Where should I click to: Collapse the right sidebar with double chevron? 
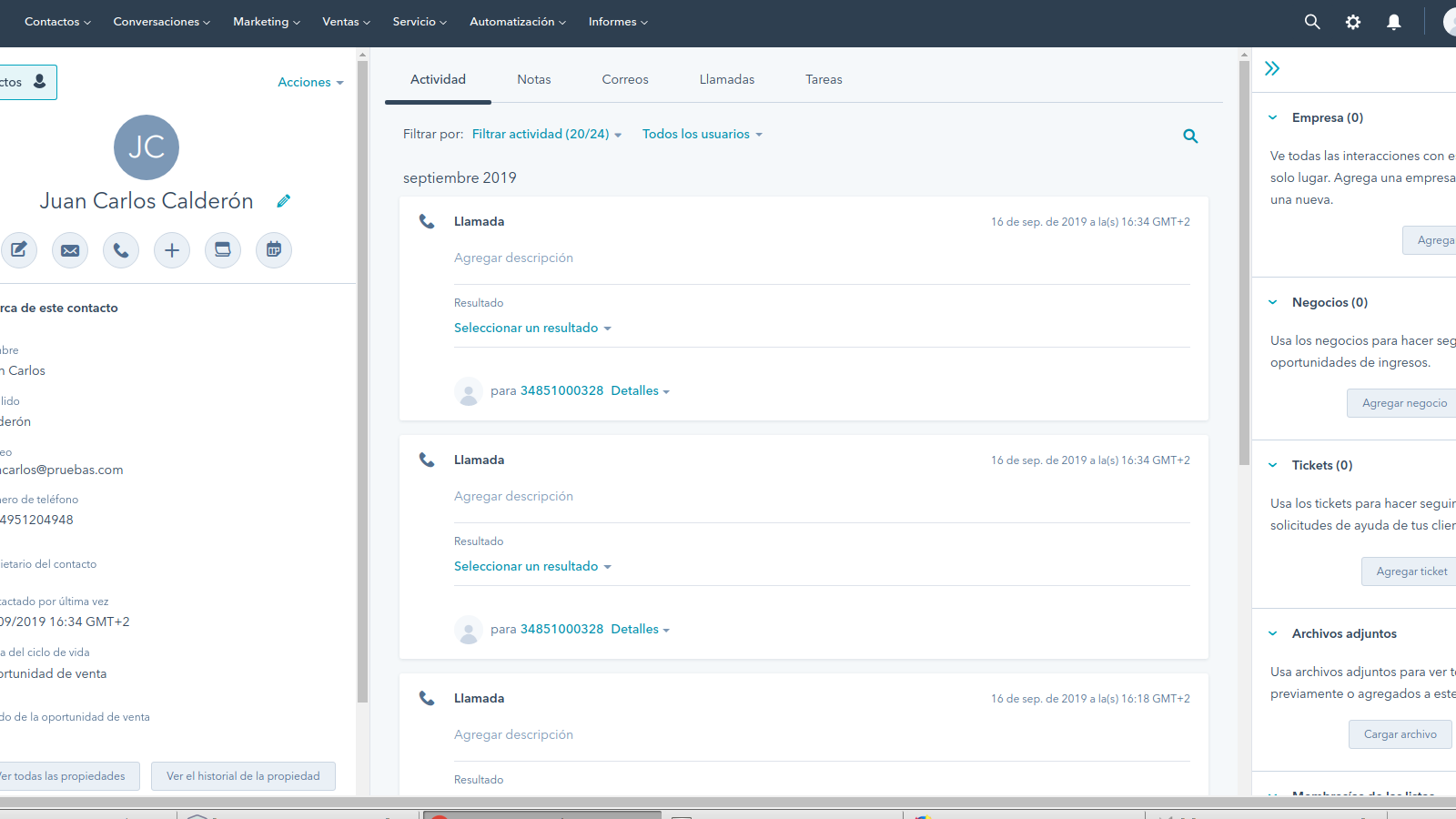pos(1272,68)
